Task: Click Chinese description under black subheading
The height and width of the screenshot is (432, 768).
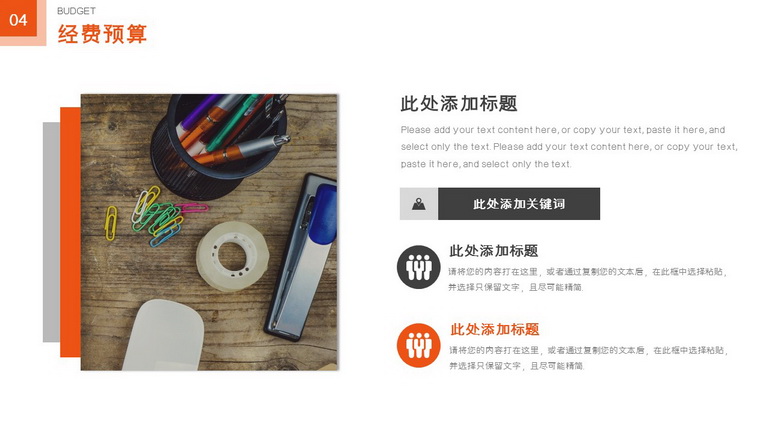Action: pos(587,279)
